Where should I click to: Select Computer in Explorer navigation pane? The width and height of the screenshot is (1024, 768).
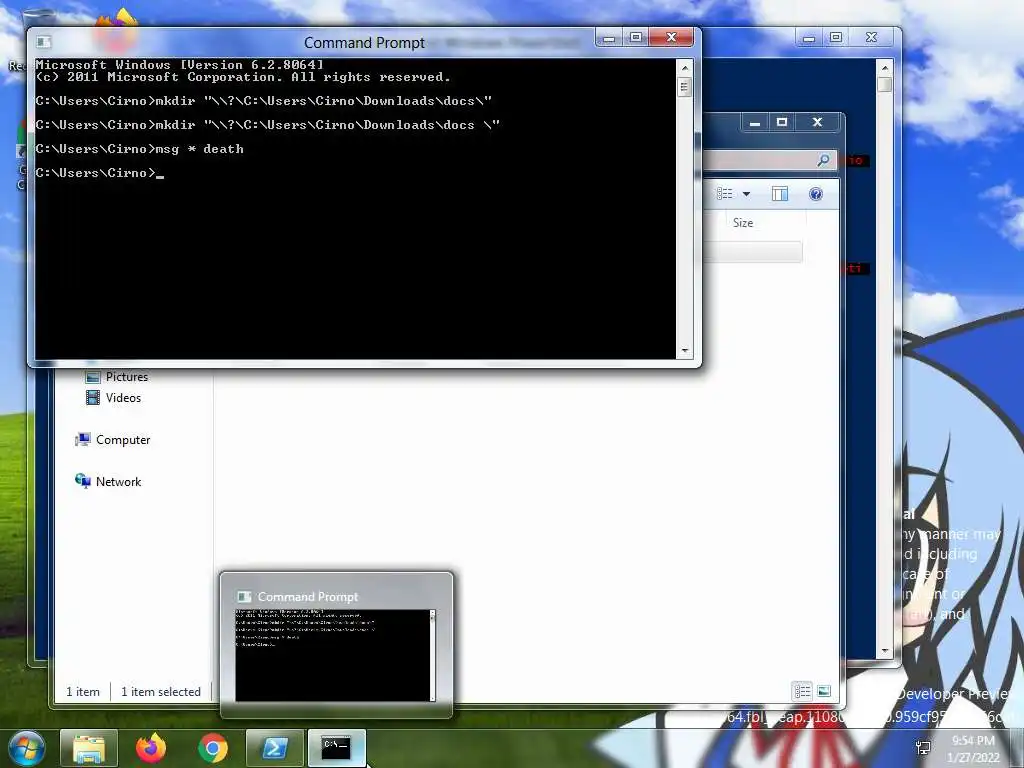coord(113,440)
